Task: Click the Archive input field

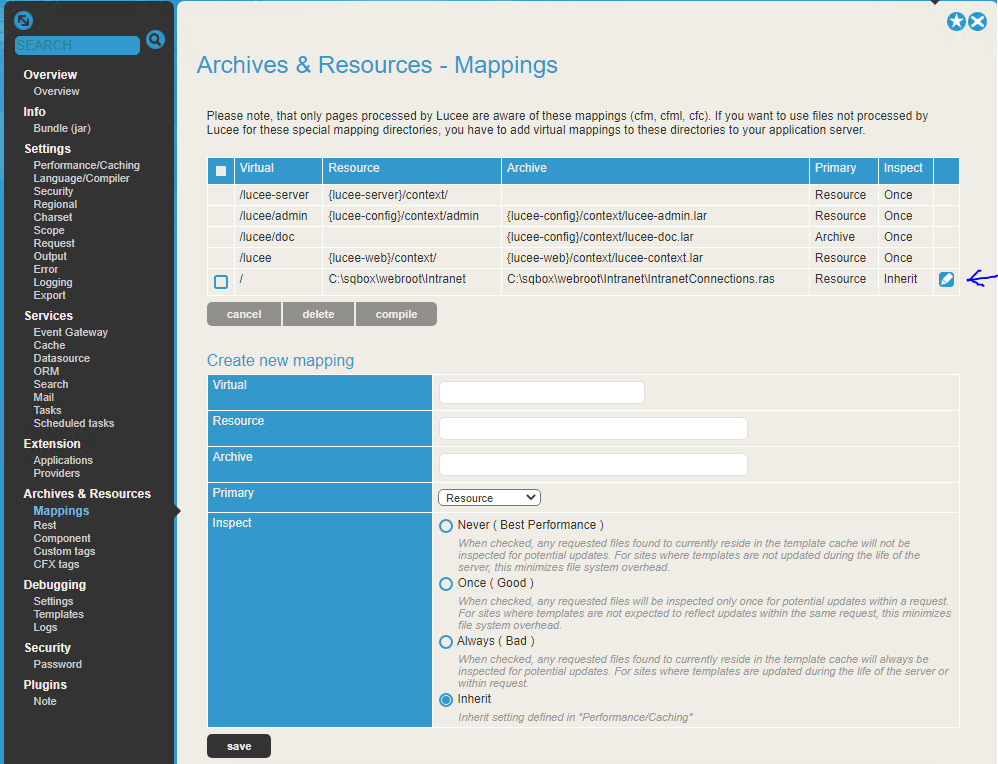Action: (593, 464)
